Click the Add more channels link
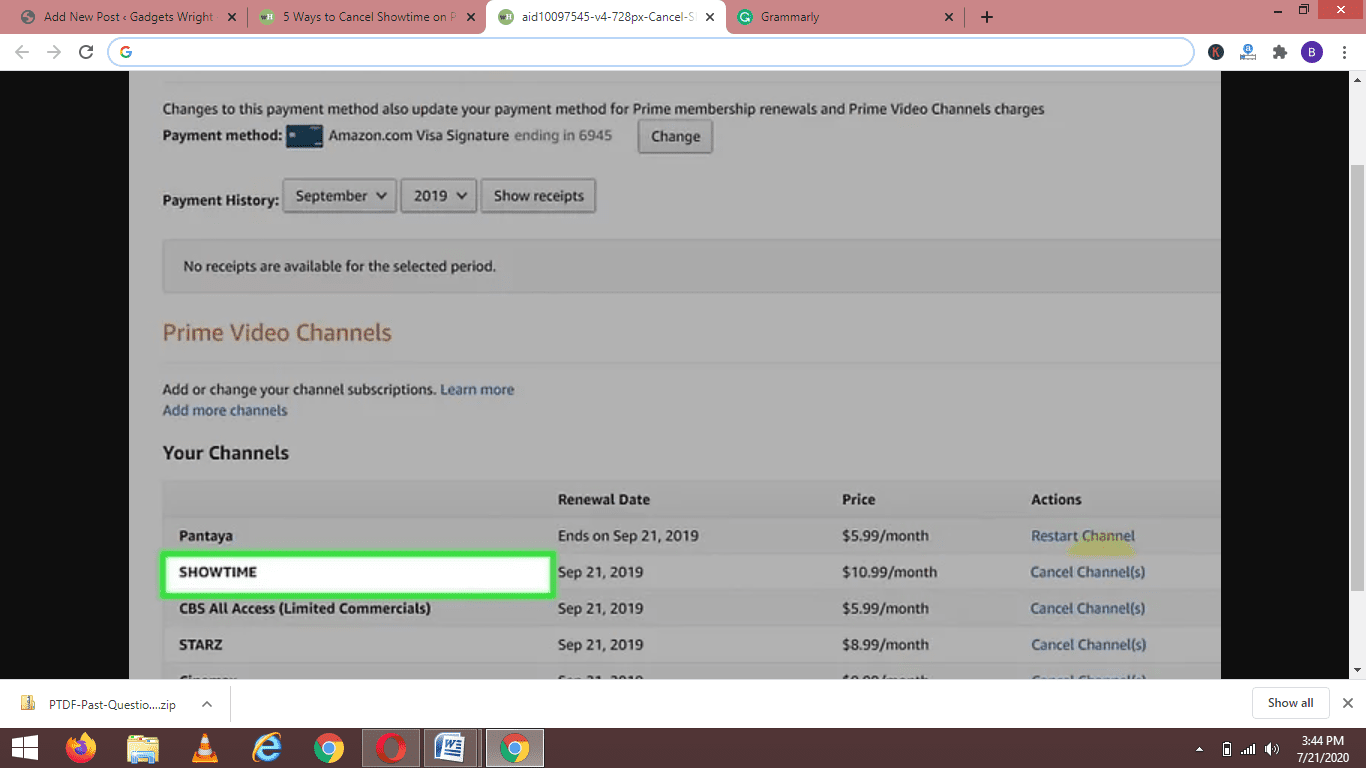The width and height of the screenshot is (1366, 768). [x=225, y=410]
